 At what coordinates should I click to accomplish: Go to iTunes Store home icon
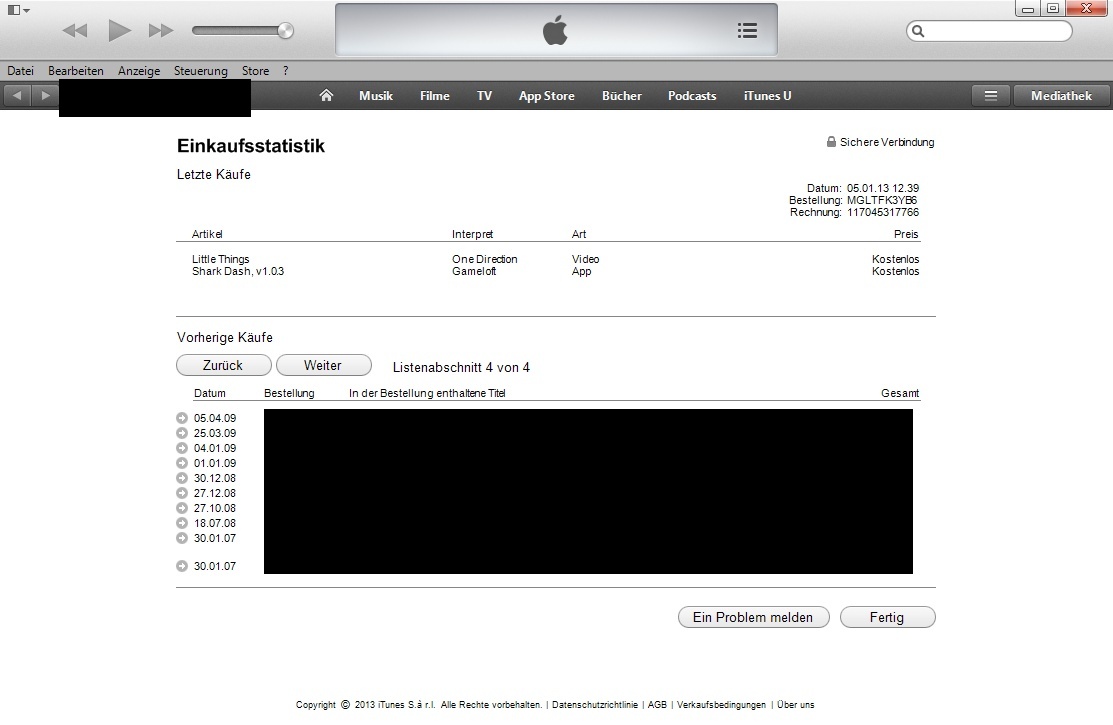click(326, 95)
